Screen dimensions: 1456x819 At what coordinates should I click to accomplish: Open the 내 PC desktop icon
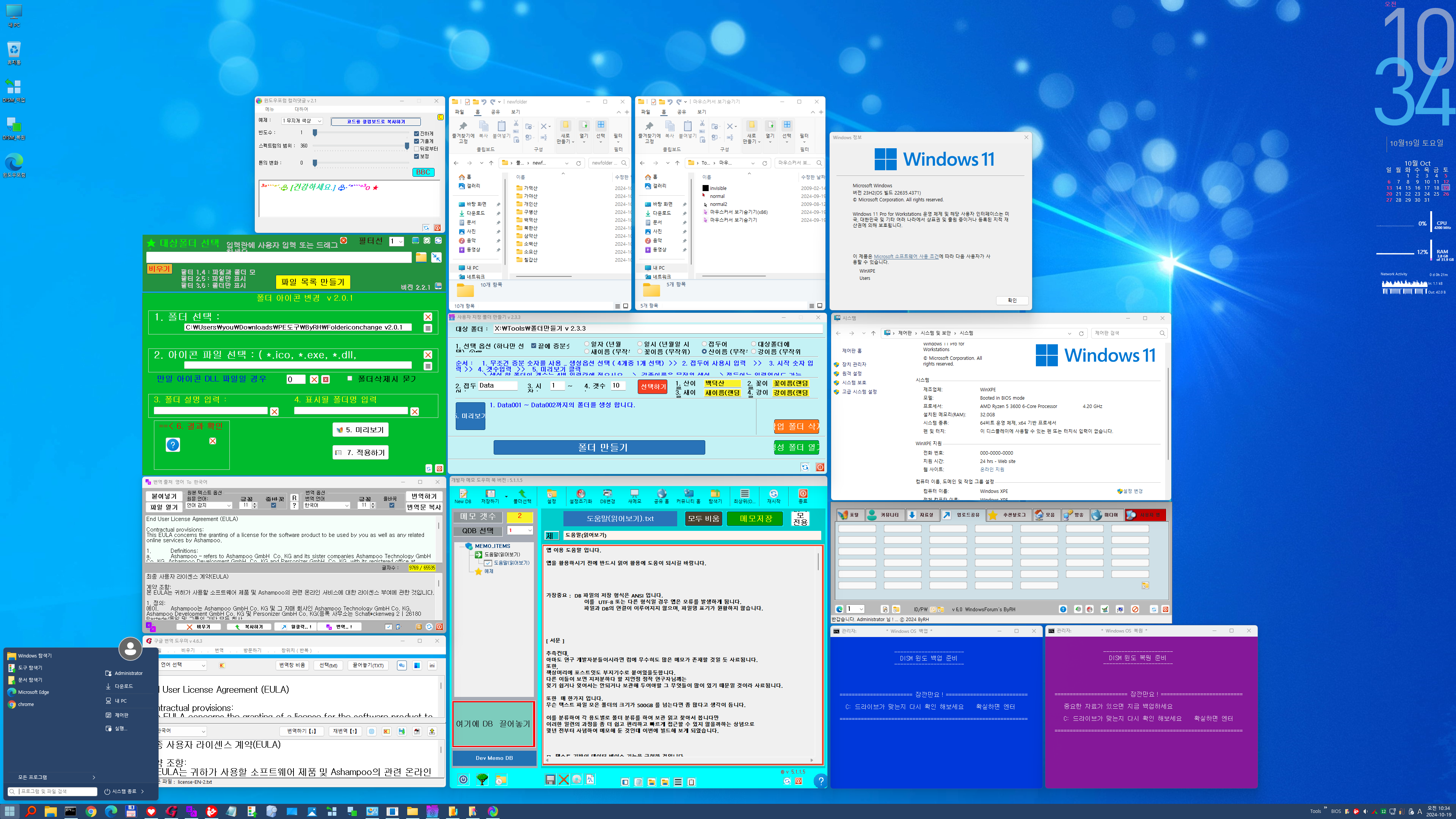point(14,15)
